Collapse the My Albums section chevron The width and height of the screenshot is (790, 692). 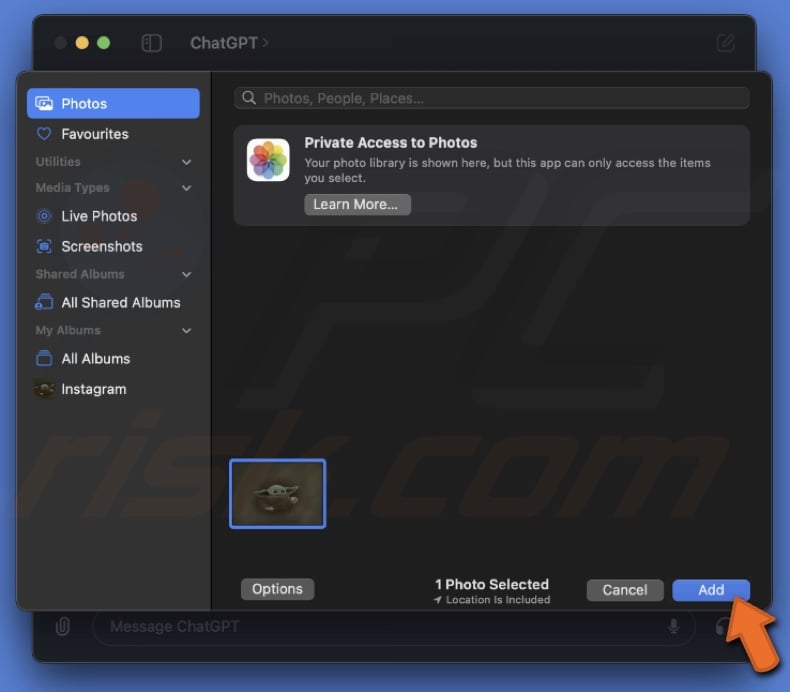(186, 331)
